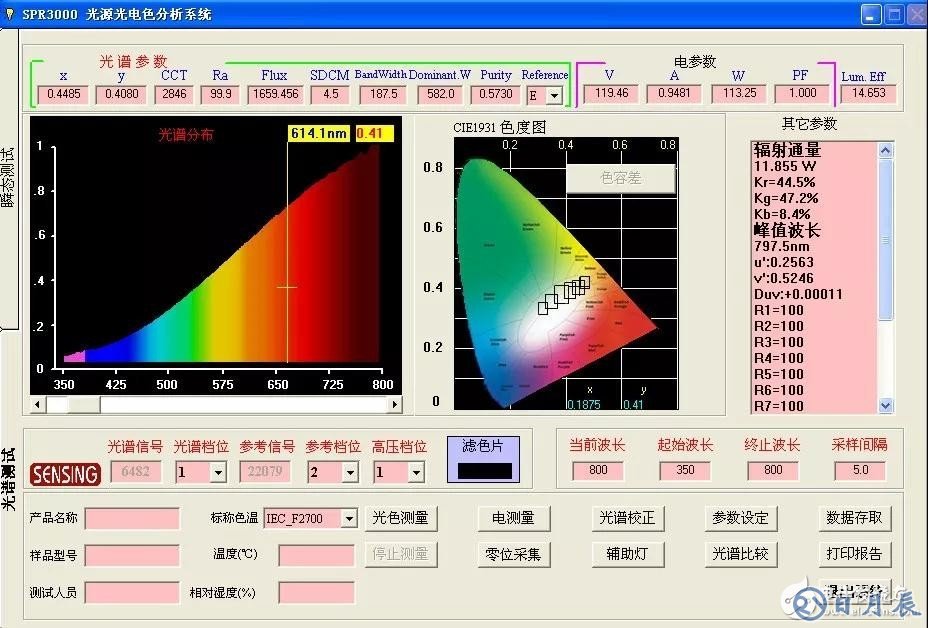
Task: Open 参数设定 parameter settings
Action: (x=741, y=518)
